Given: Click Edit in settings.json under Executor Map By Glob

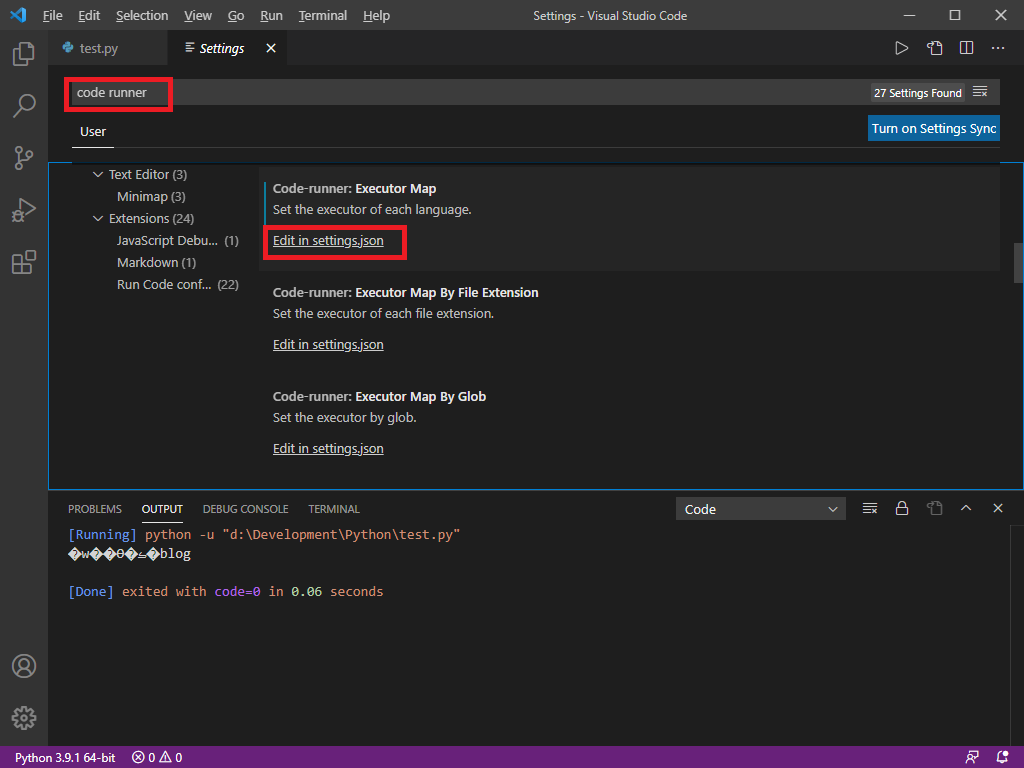Looking at the screenshot, I should [x=328, y=449].
